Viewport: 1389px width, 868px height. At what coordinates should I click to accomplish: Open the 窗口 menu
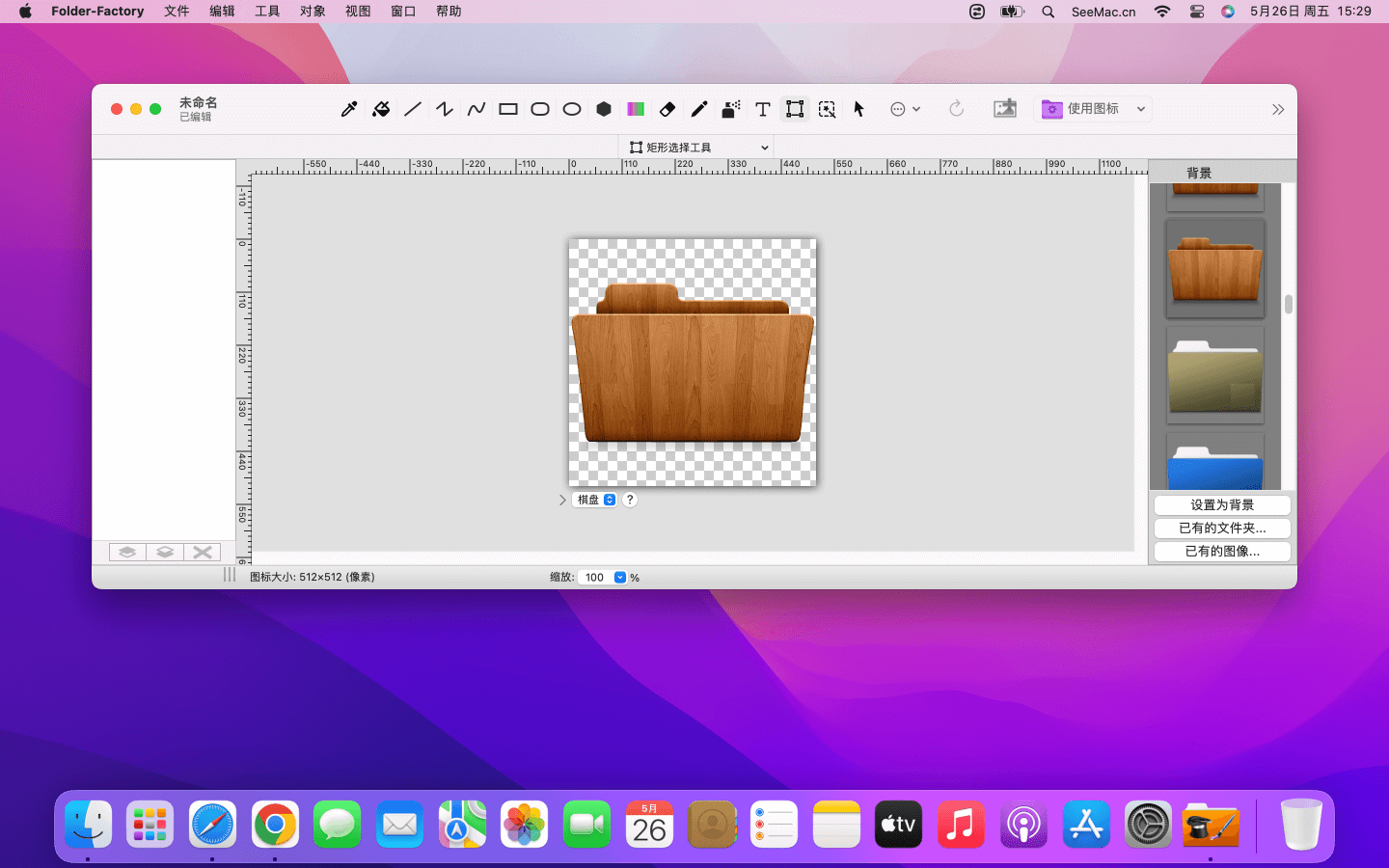pyautogui.click(x=403, y=12)
